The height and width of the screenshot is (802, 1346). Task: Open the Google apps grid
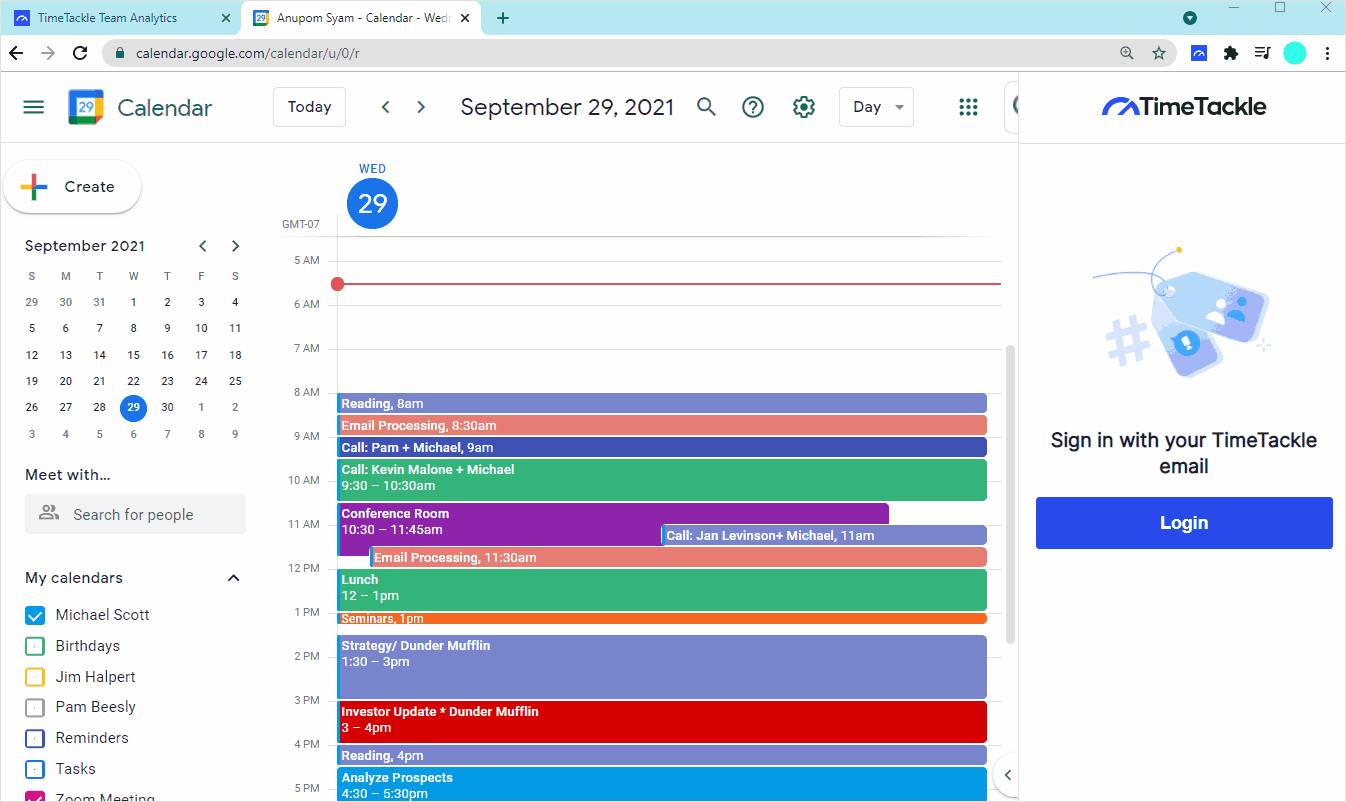coord(968,107)
